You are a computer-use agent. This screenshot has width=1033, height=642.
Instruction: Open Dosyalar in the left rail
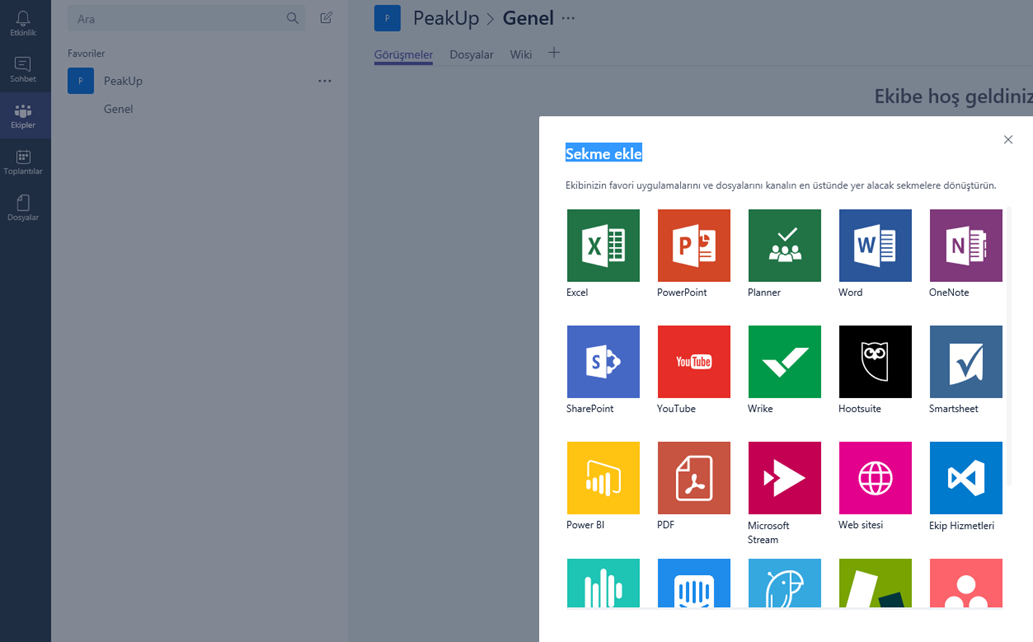point(23,208)
